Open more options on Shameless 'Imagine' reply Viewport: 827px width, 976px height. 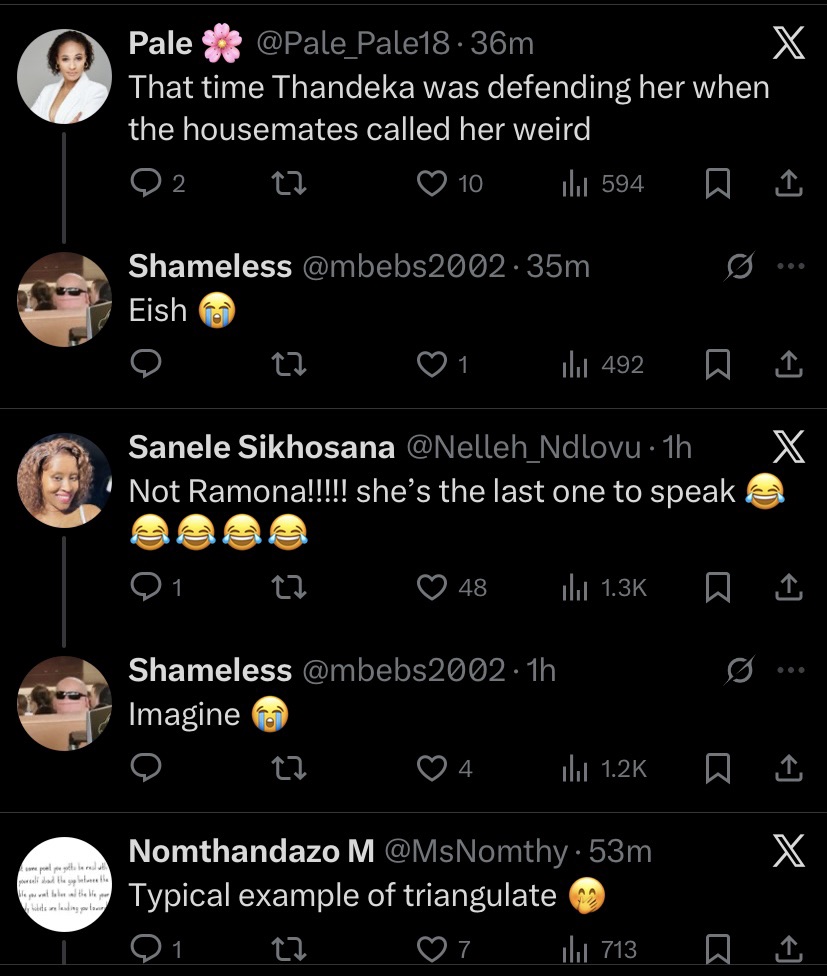click(790, 670)
